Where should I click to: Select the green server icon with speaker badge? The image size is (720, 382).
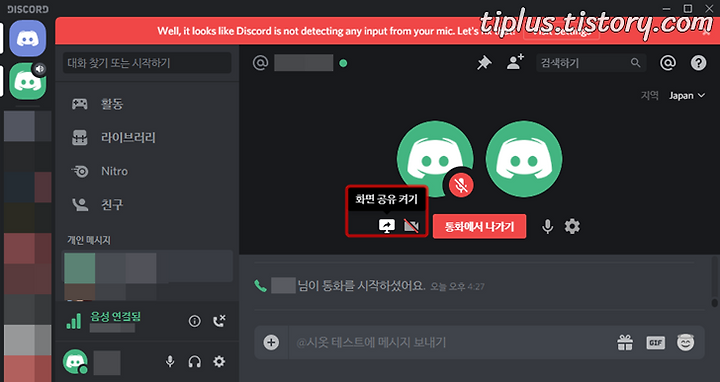point(28,82)
